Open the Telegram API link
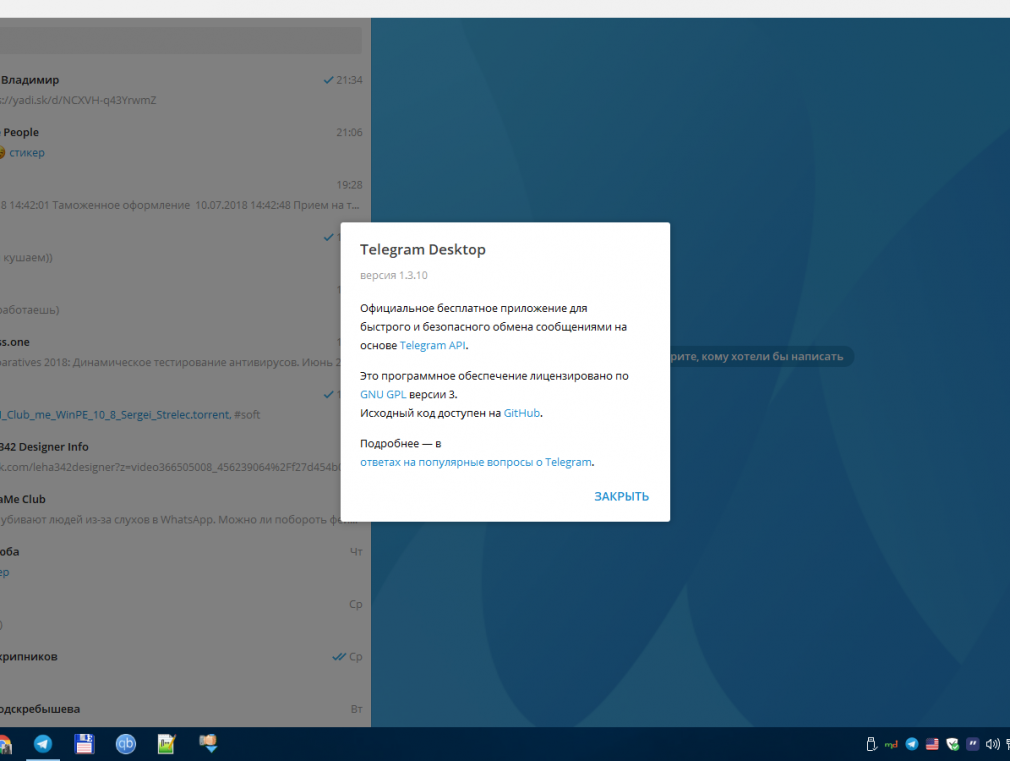The width and height of the screenshot is (1010, 761). click(432, 345)
